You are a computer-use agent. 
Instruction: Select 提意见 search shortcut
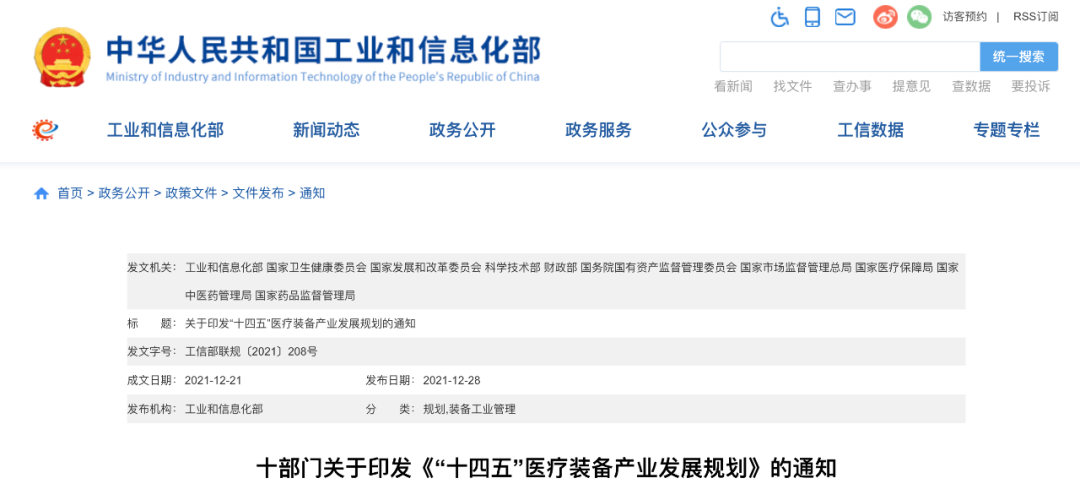coord(911,86)
